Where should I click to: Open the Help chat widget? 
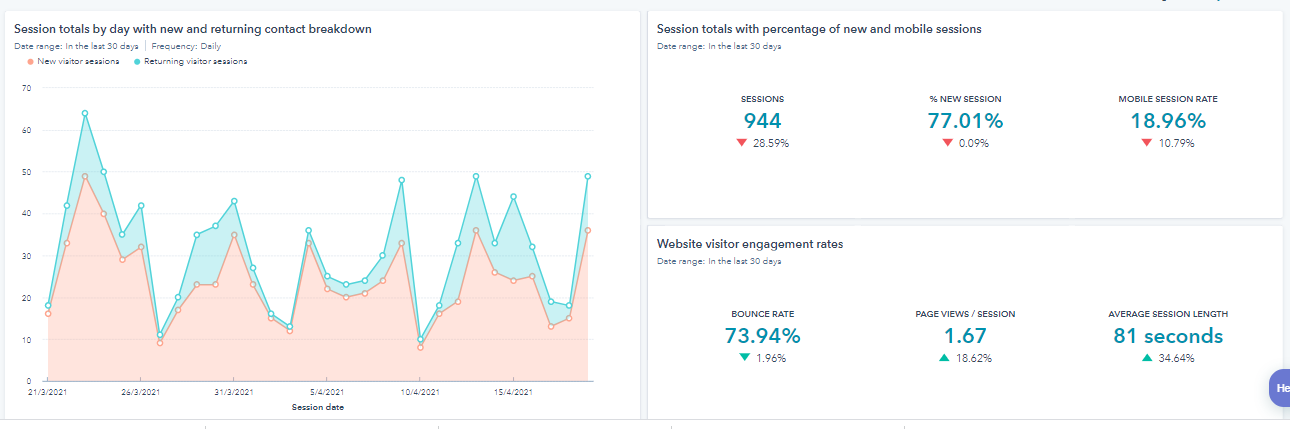1279,388
